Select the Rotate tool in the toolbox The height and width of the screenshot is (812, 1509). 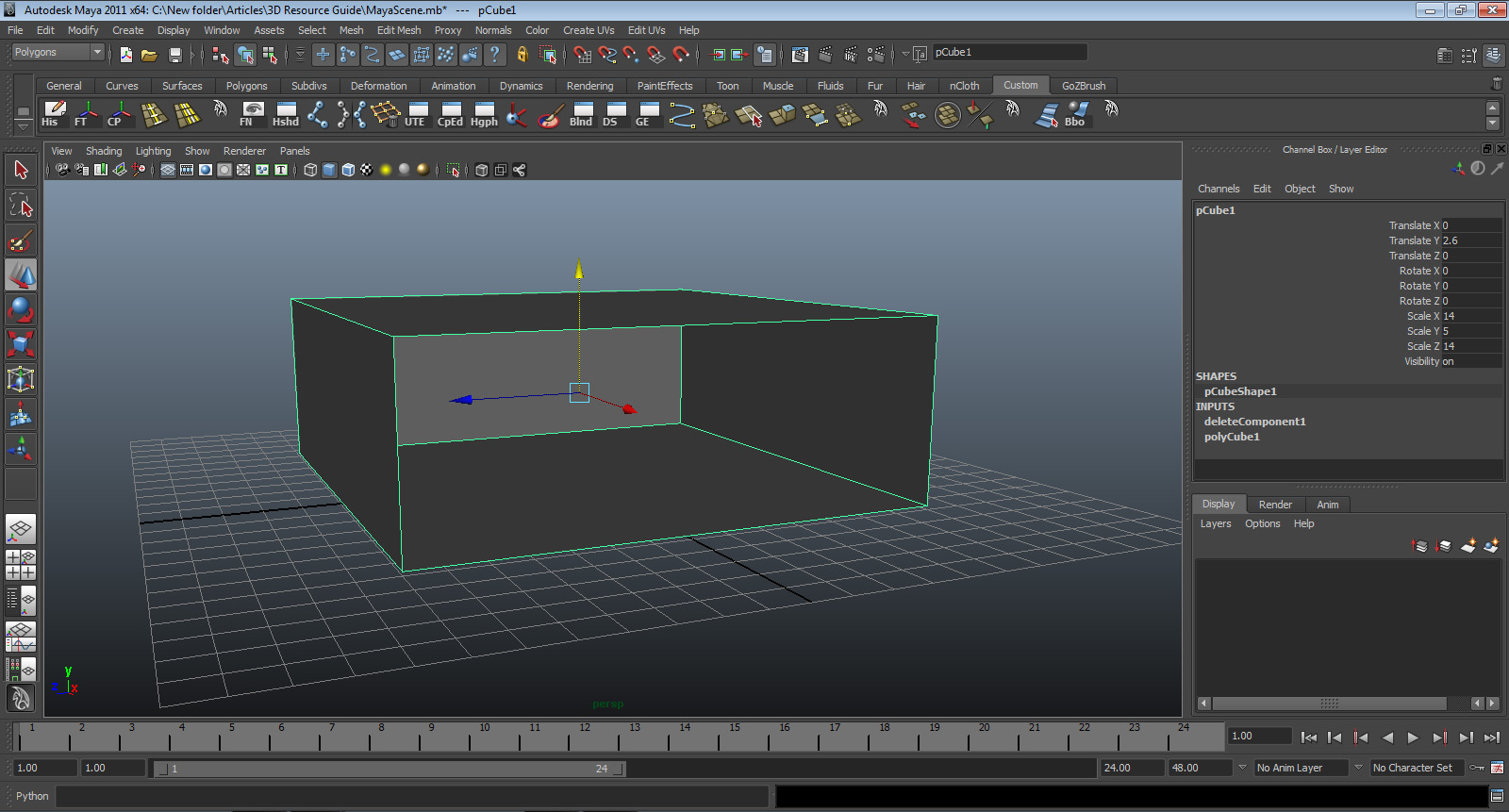click(21, 309)
